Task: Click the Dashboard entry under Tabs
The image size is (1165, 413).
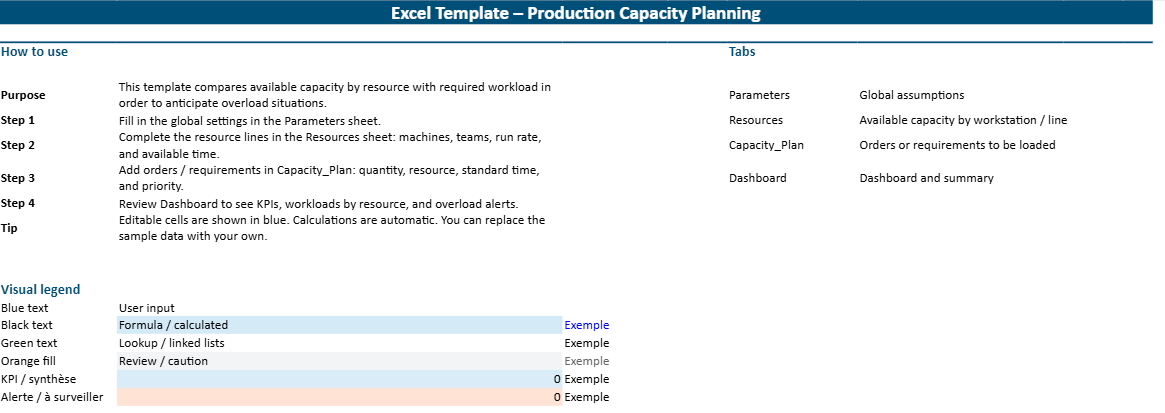Action: tap(757, 178)
